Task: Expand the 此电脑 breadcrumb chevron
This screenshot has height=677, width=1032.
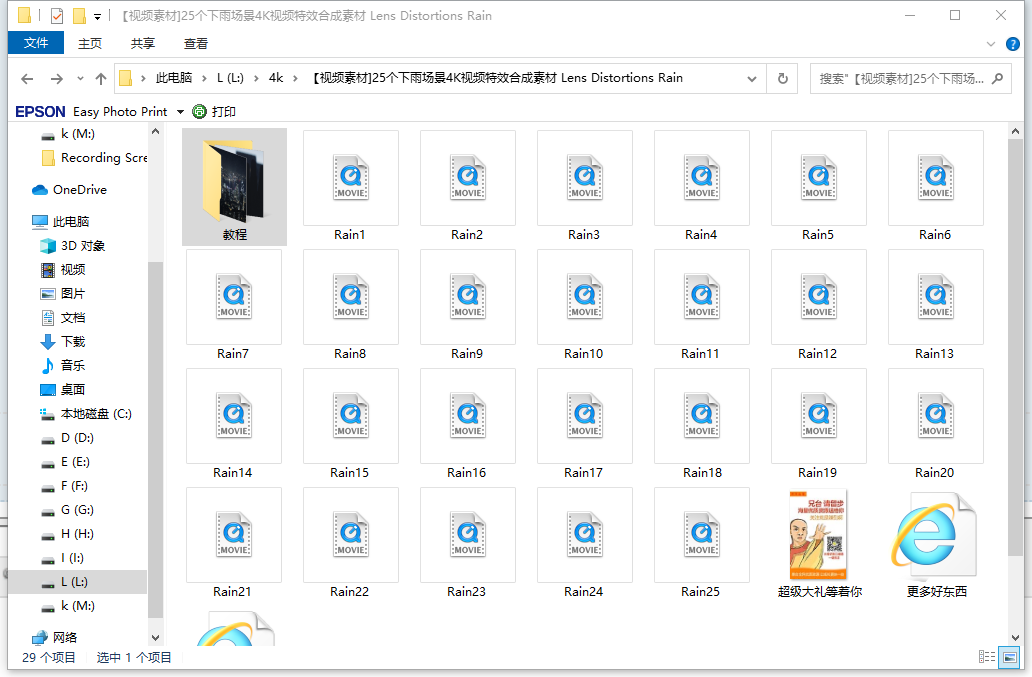Action: 205,78
